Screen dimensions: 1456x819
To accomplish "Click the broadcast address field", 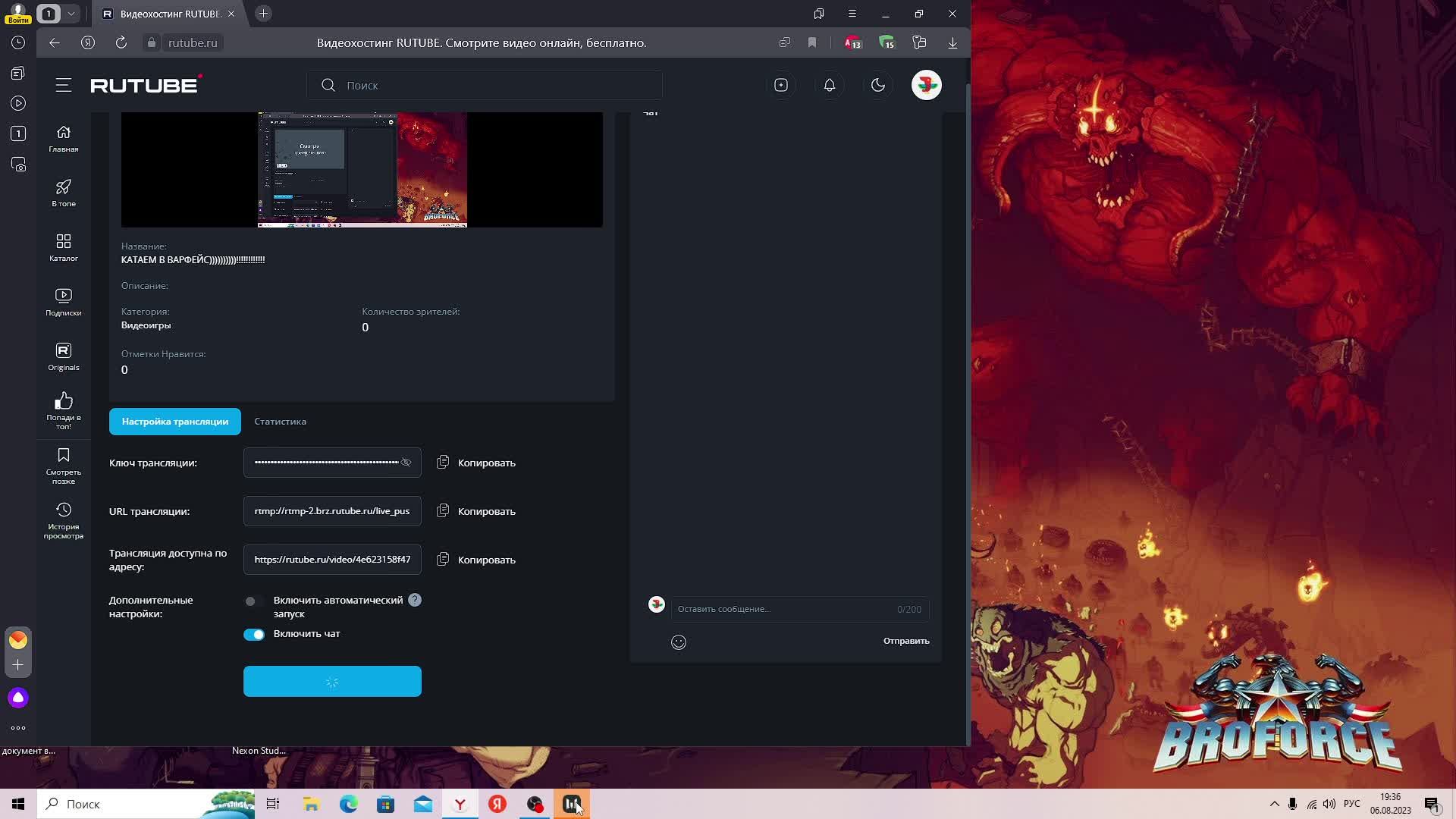I will 332,560.
